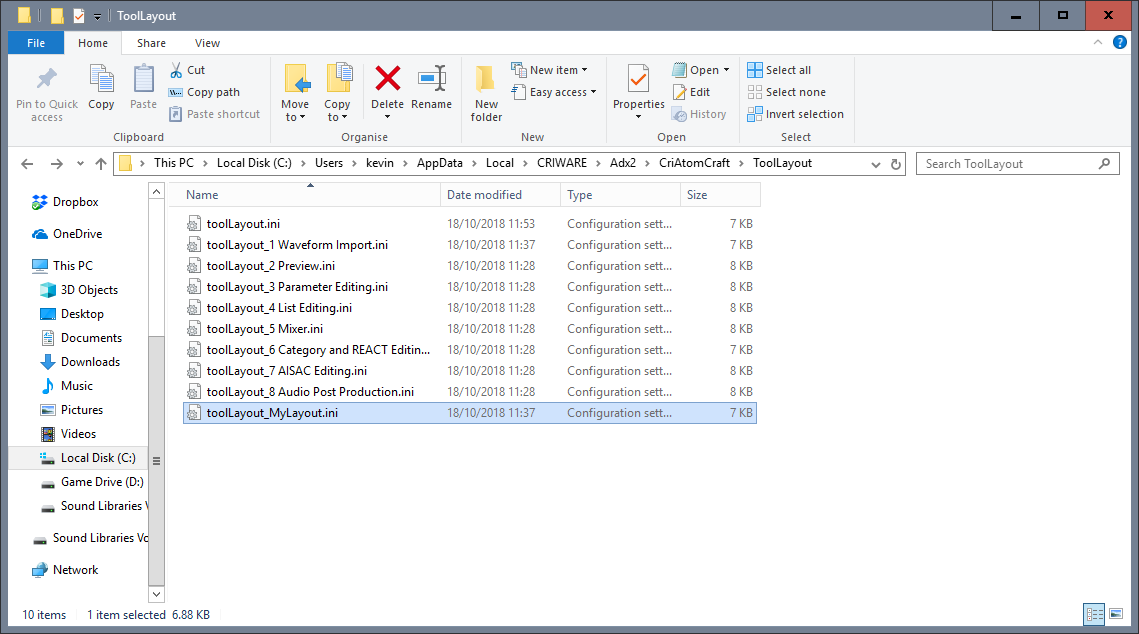Select toolLayout_5 Mixer.ini file
Viewport: 1139px width, 634px height.
point(469,329)
